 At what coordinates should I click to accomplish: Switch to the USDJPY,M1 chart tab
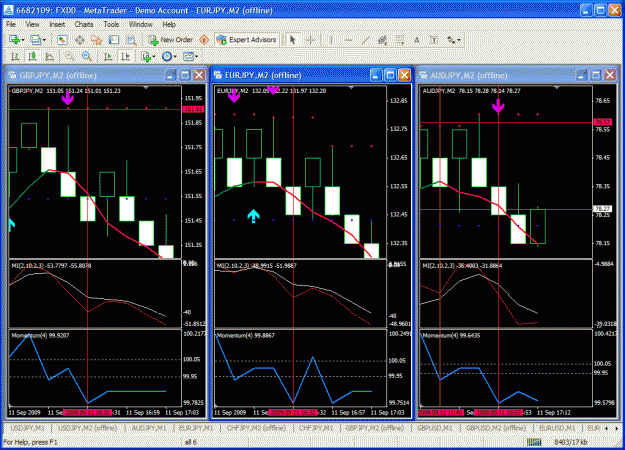[27, 428]
